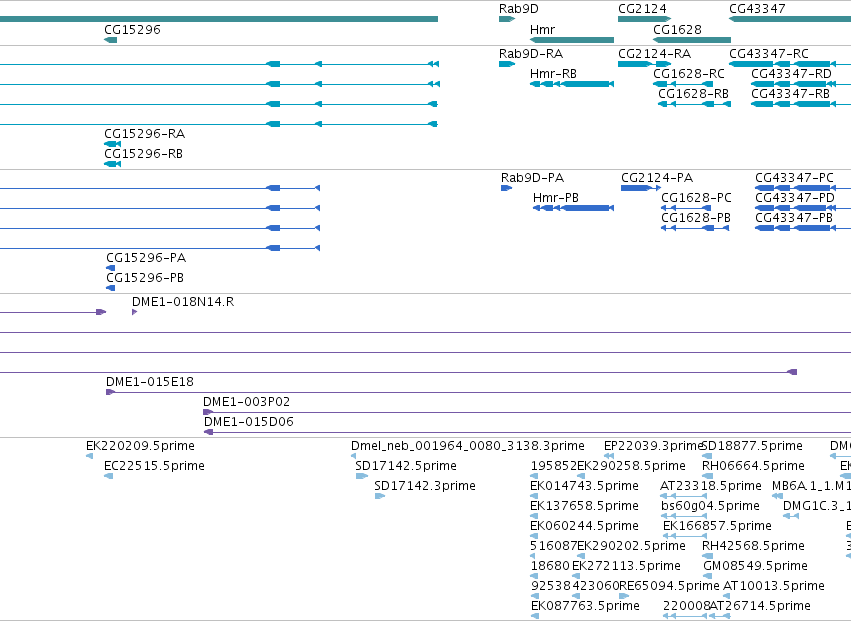Select EST EK290202.5prime

[x=631, y=547]
